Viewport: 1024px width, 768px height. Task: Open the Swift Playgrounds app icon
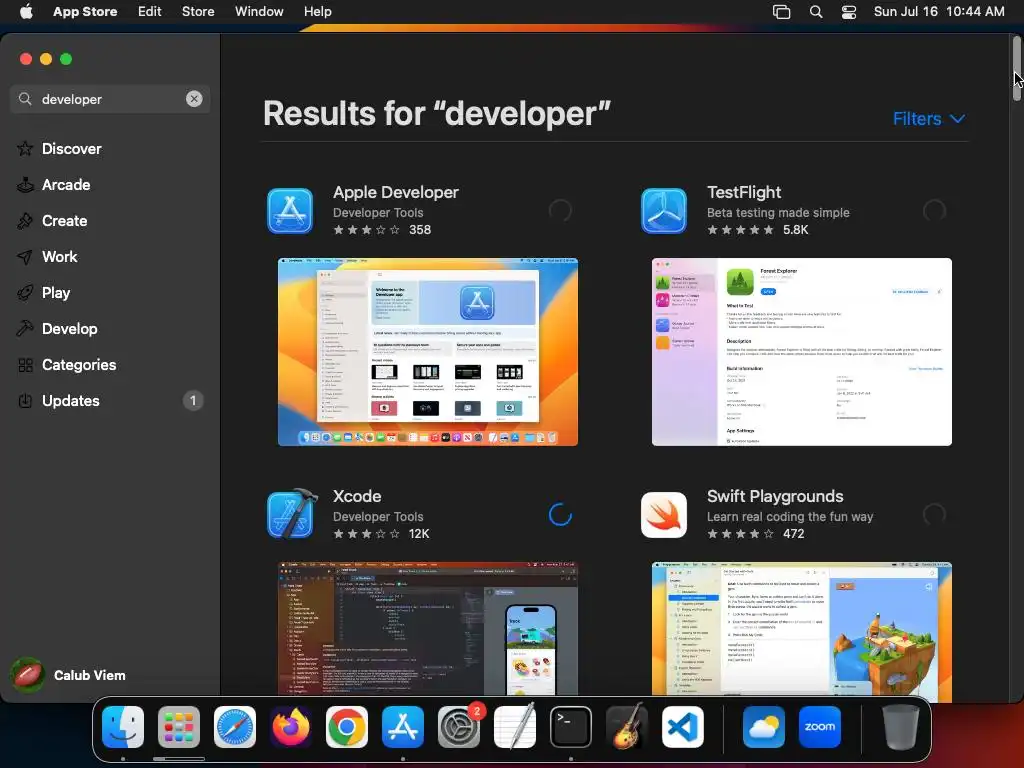pos(664,515)
